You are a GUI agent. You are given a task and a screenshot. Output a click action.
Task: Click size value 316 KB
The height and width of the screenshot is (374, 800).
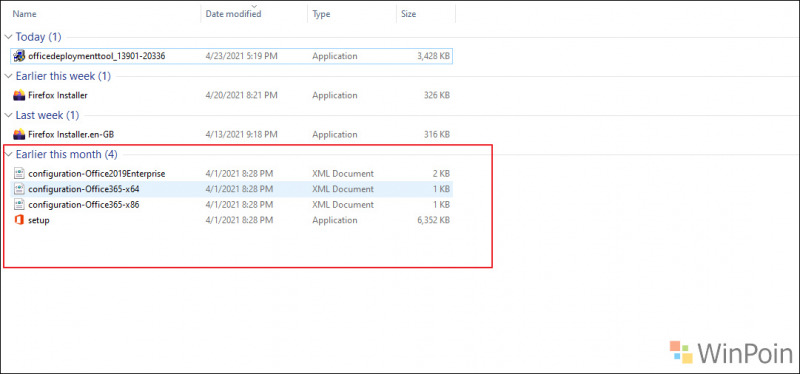[x=437, y=135]
